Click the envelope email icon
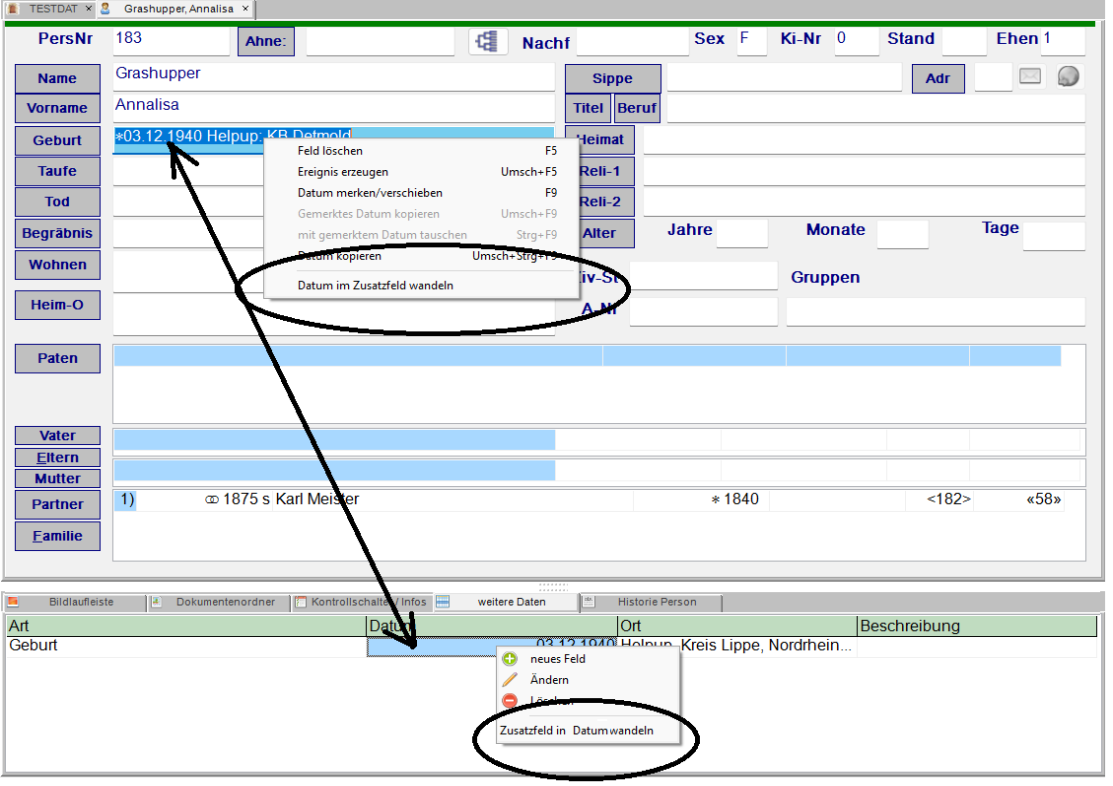 (1030, 77)
